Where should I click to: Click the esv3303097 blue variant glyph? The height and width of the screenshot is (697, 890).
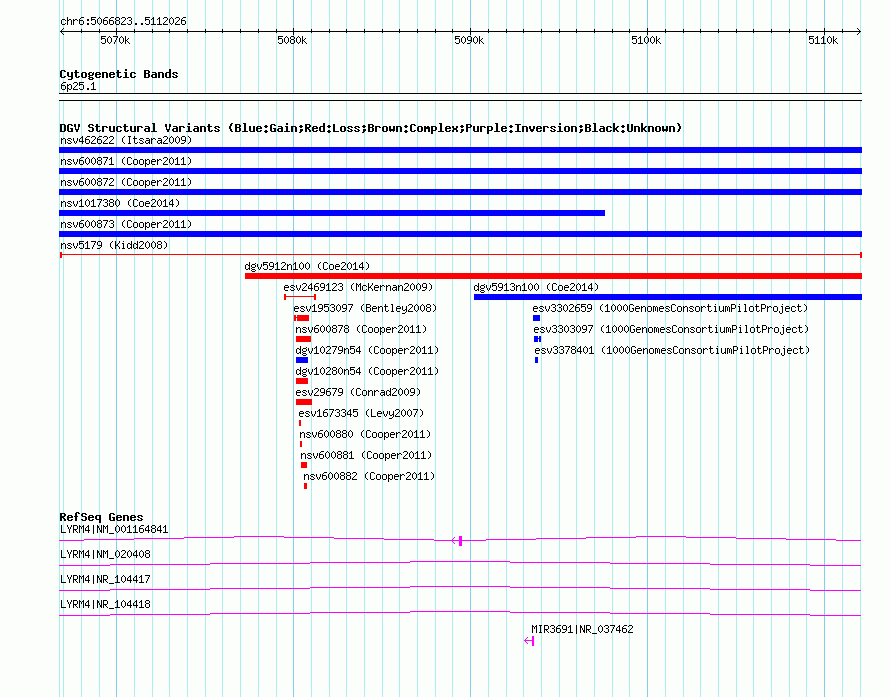click(537, 339)
